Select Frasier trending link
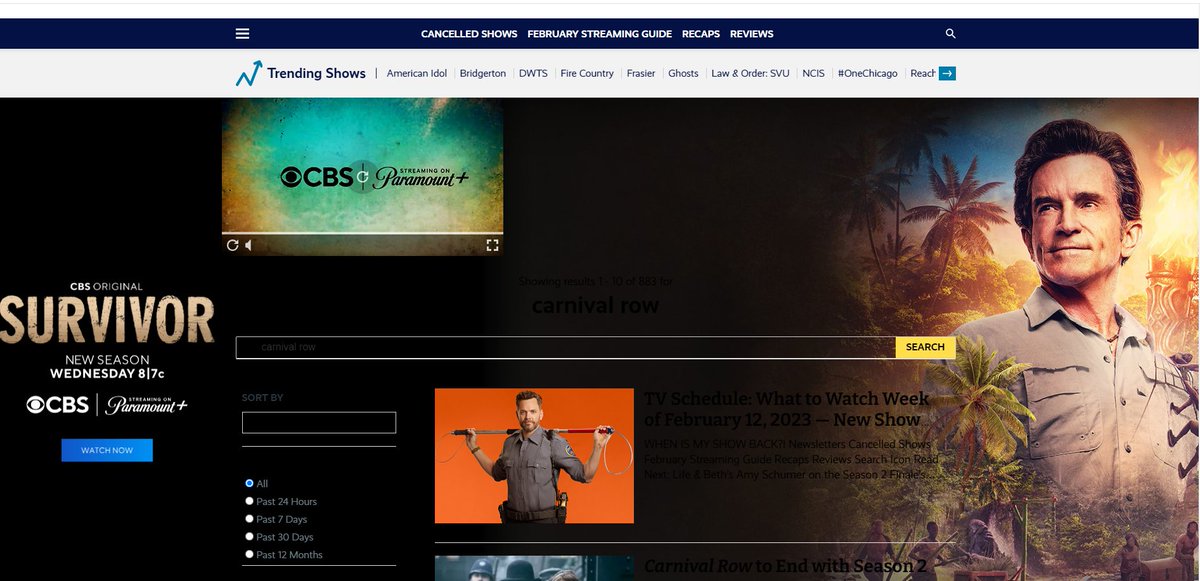This screenshot has width=1200, height=581. tap(641, 73)
